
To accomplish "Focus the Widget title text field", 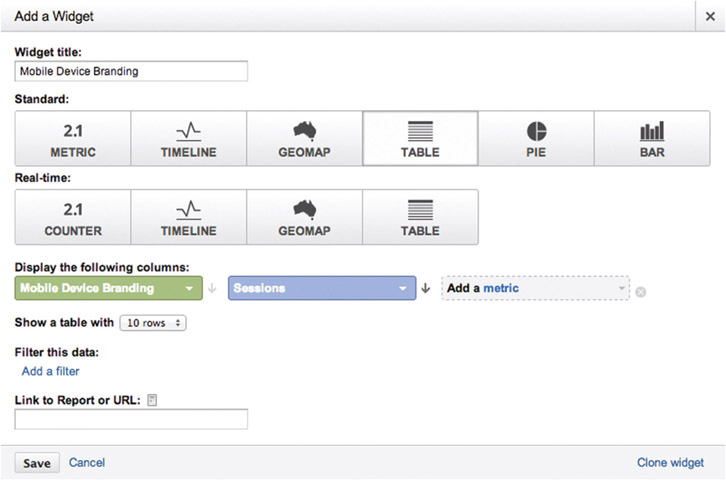I will click(131, 72).
